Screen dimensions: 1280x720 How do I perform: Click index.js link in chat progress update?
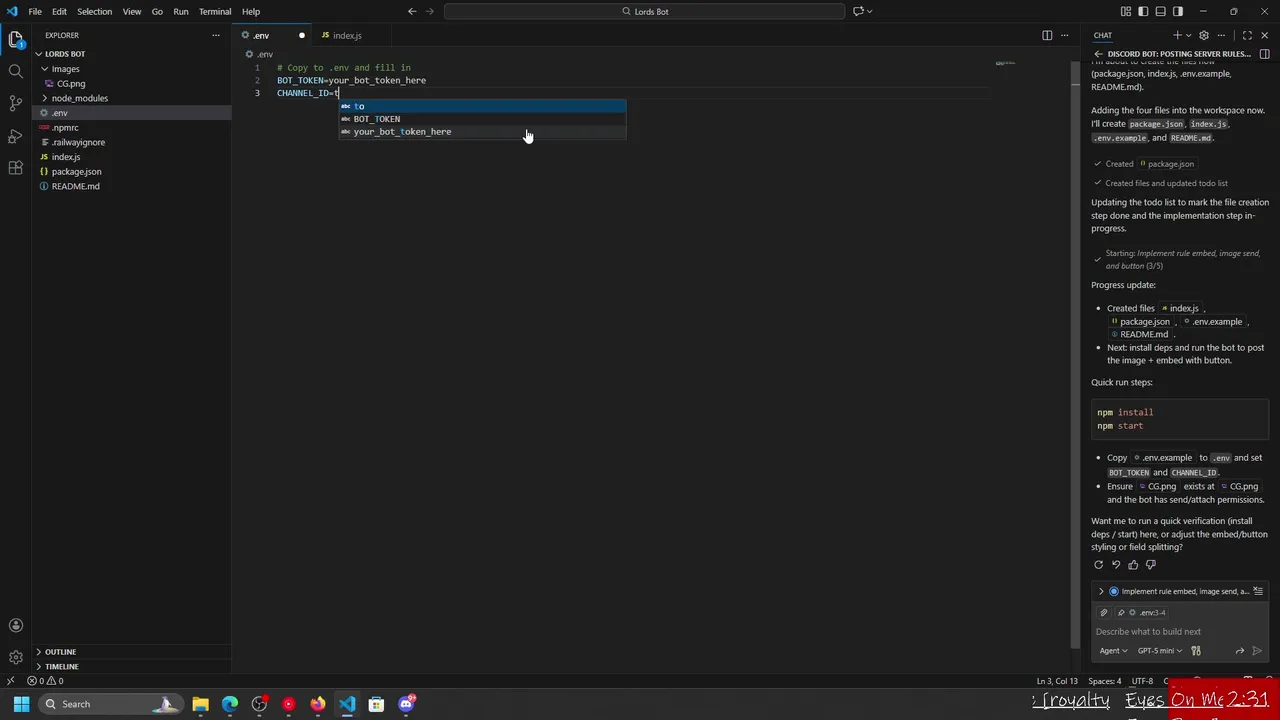1181,308
